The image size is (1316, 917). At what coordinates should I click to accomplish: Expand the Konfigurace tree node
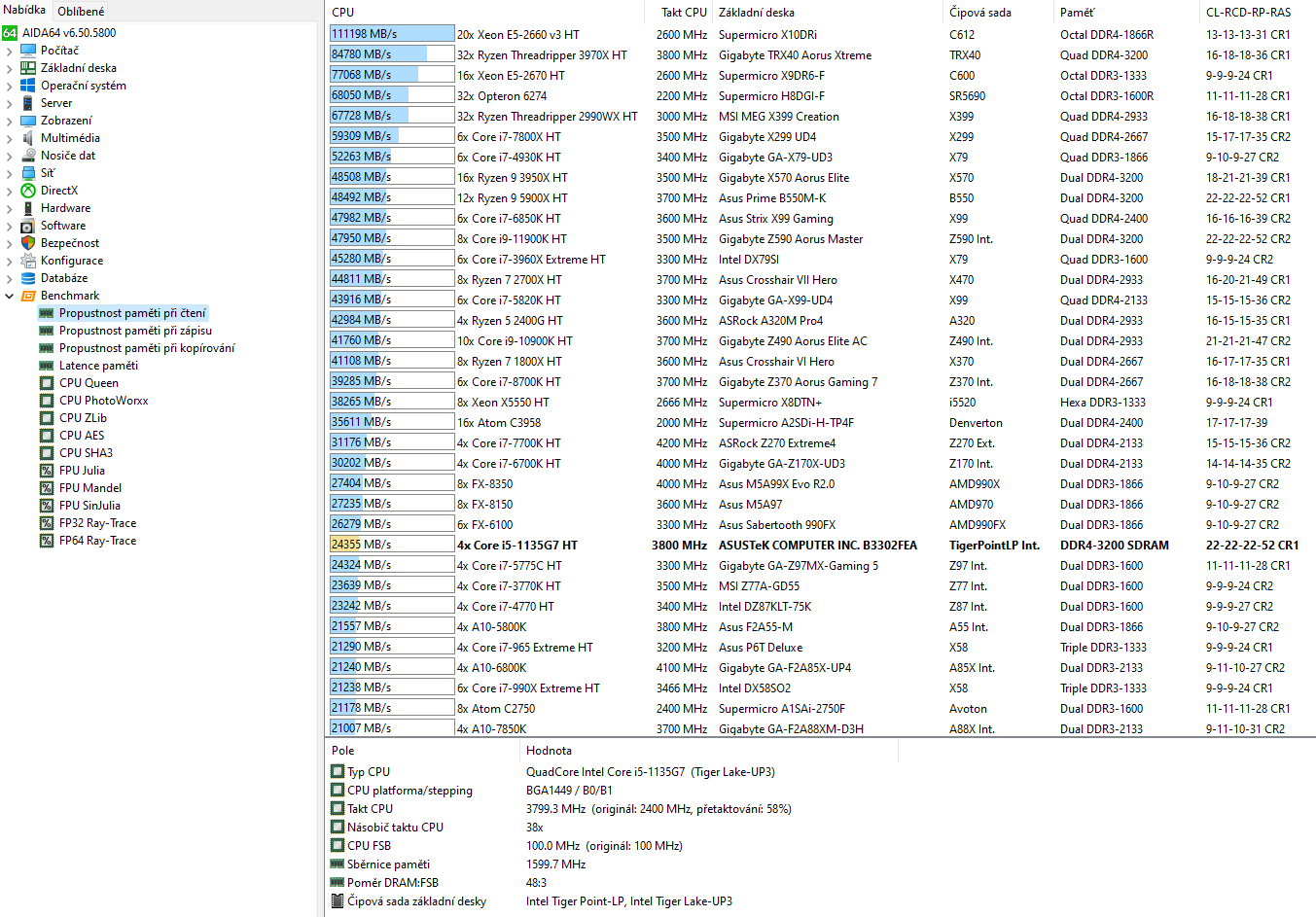(x=10, y=261)
